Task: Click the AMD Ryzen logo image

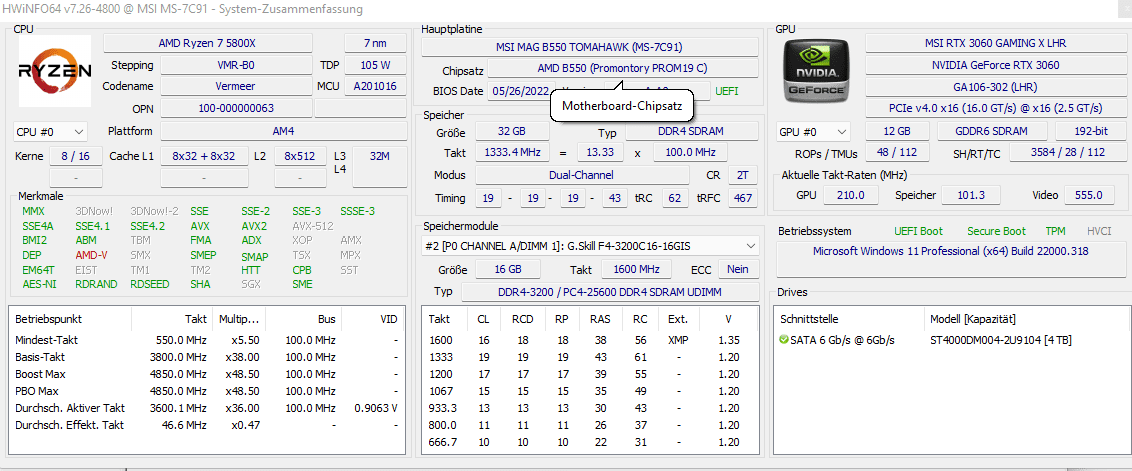Action: pyautogui.click(x=55, y=71)
